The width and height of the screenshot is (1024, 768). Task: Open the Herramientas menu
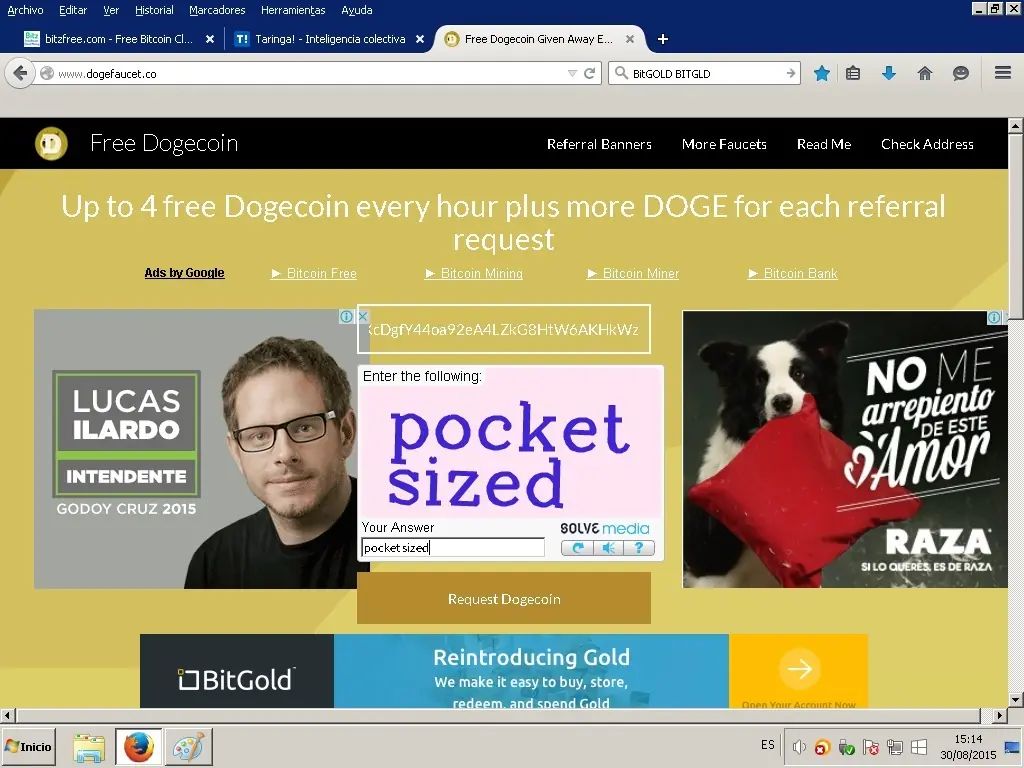coord(293,10)
